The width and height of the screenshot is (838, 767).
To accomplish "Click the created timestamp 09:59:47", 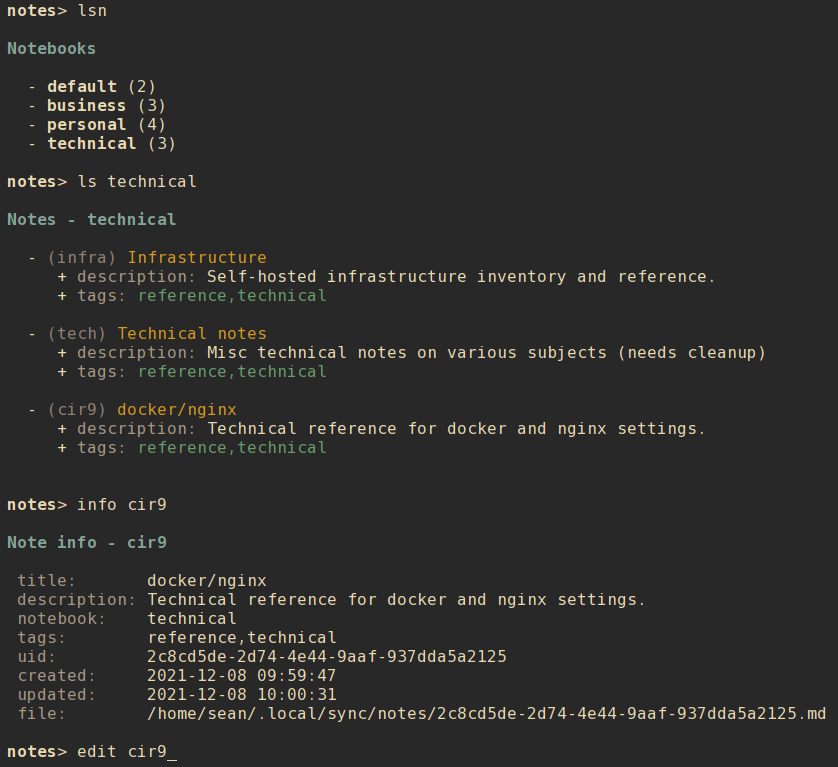I will point(242,676).
